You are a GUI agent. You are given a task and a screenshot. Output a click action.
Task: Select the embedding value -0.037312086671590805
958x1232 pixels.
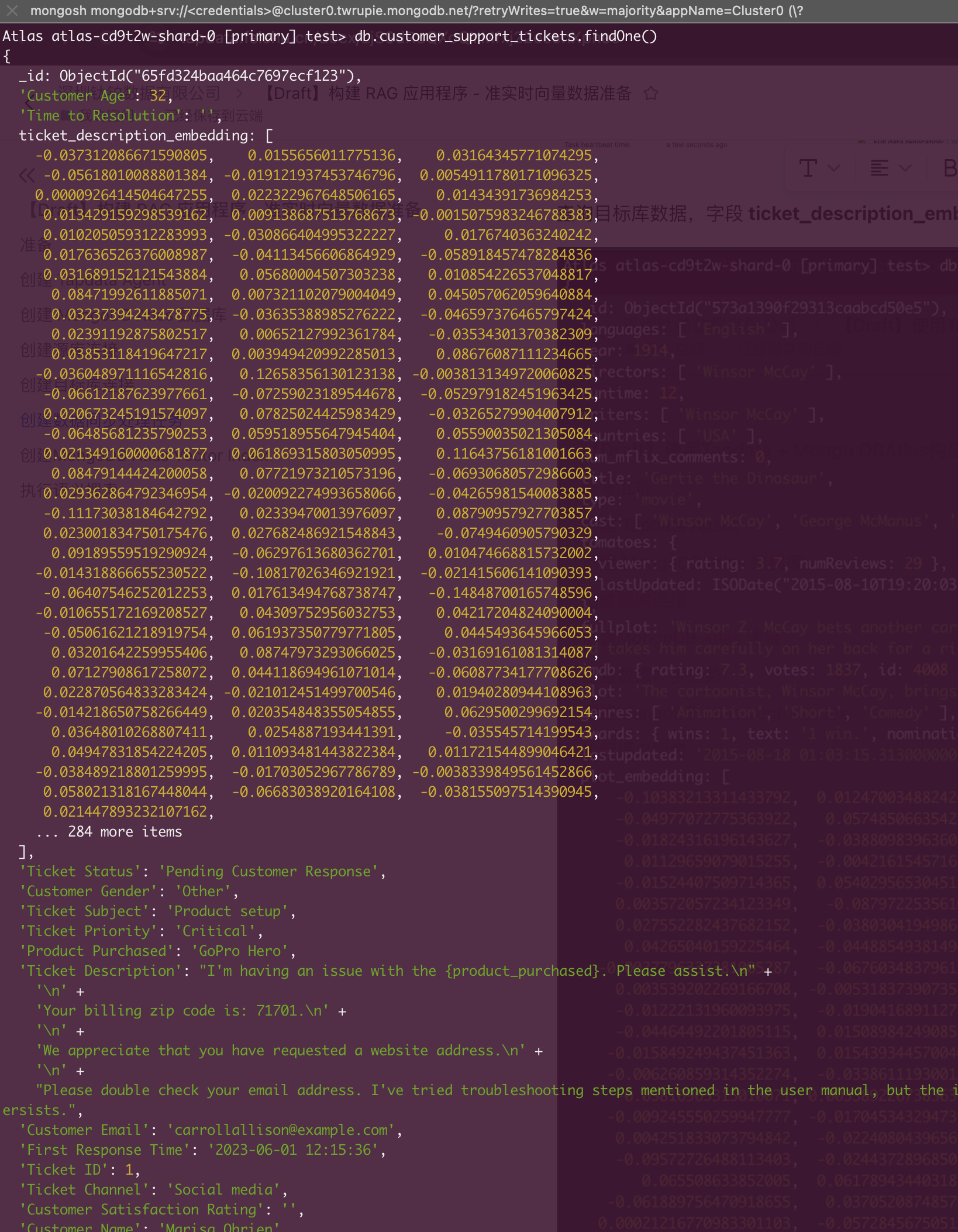click(121, 156)
